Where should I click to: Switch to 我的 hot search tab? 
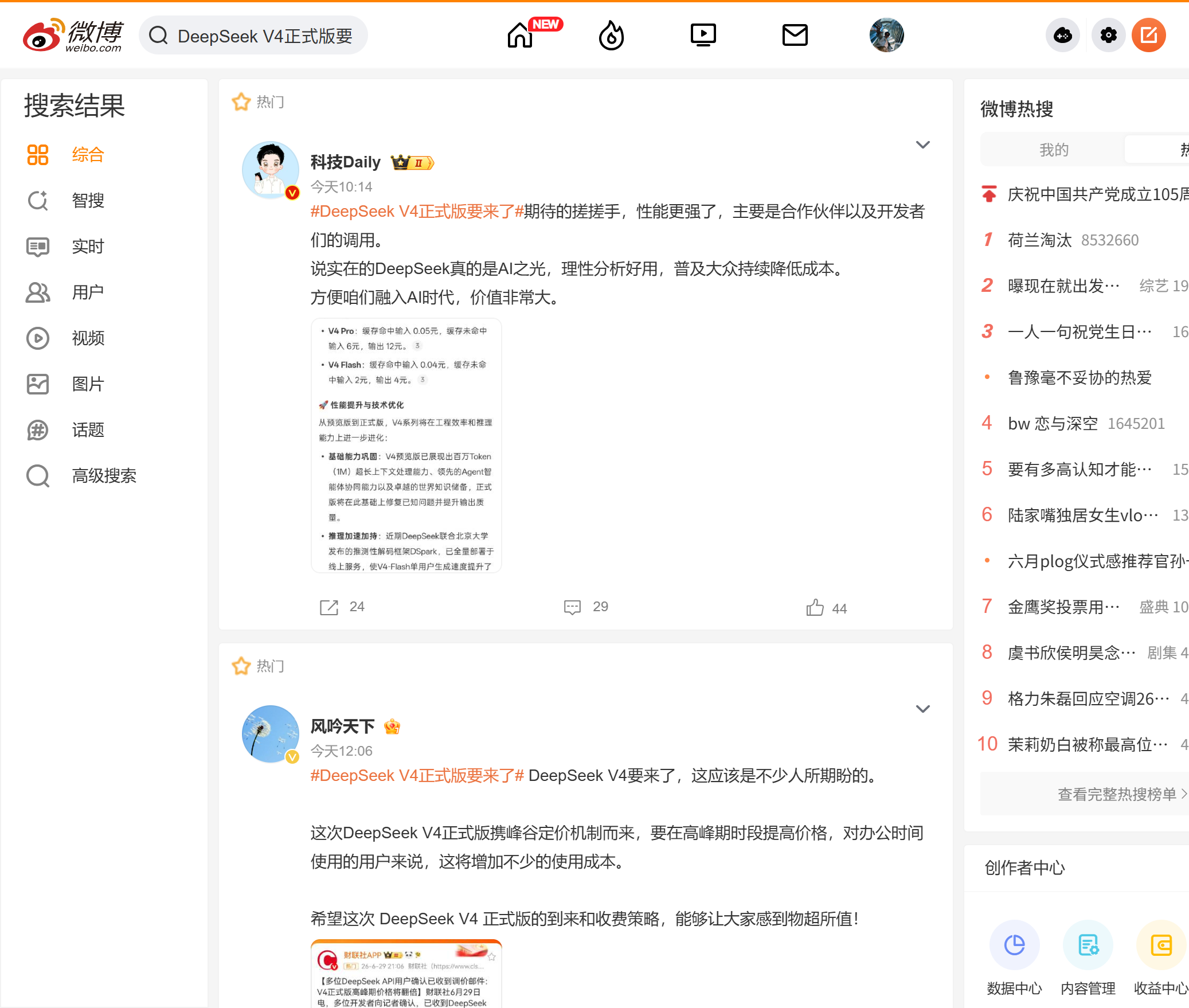(1054, 150)
